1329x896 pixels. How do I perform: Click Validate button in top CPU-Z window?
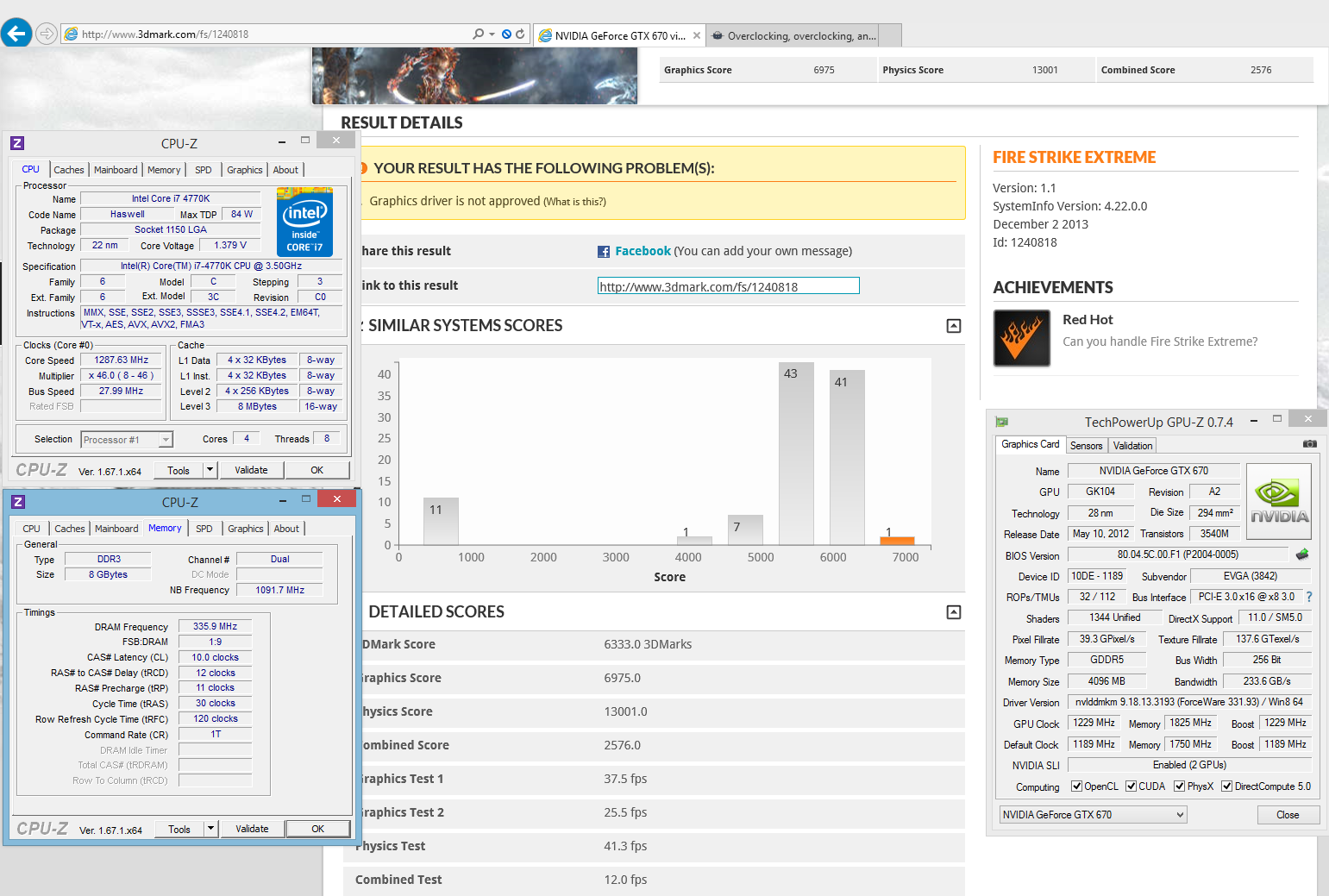251,470
